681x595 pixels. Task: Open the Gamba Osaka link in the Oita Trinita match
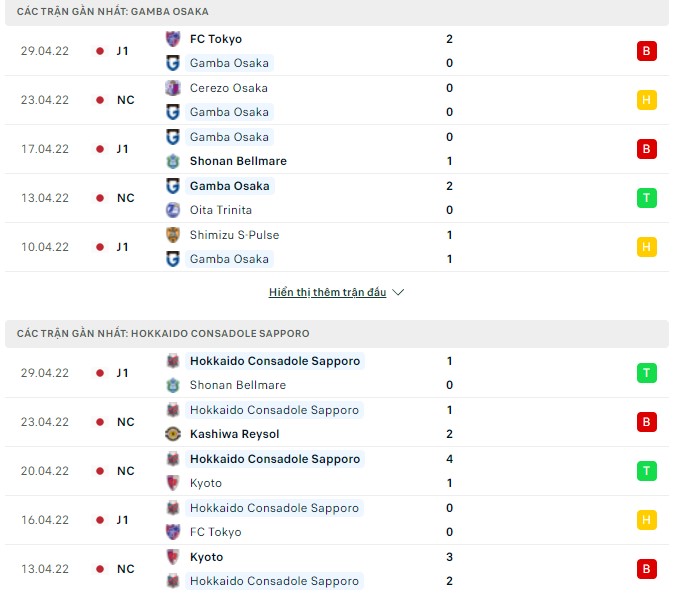click(x=230, y=186)
